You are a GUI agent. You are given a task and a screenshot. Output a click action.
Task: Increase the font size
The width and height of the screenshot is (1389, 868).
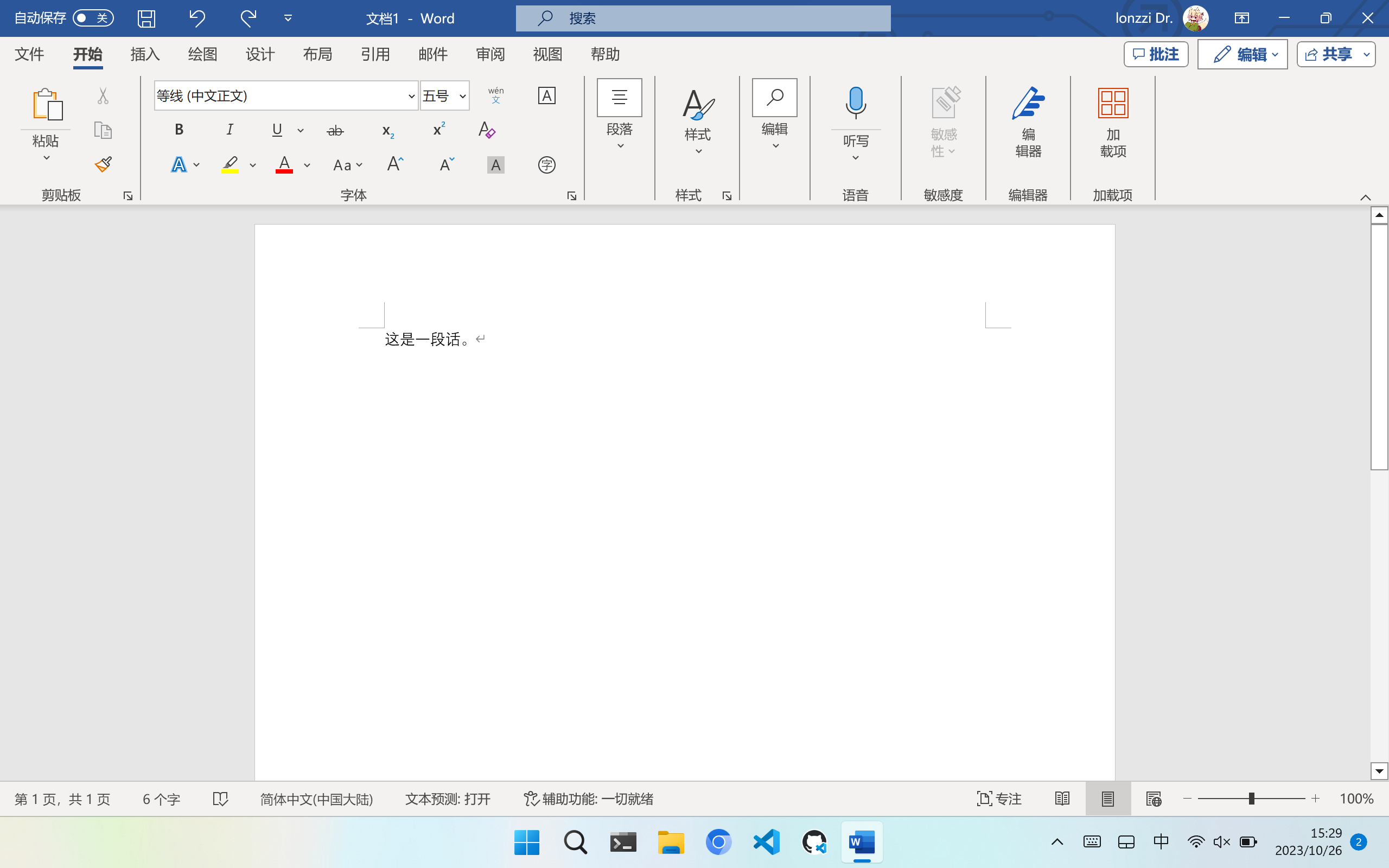395,165
